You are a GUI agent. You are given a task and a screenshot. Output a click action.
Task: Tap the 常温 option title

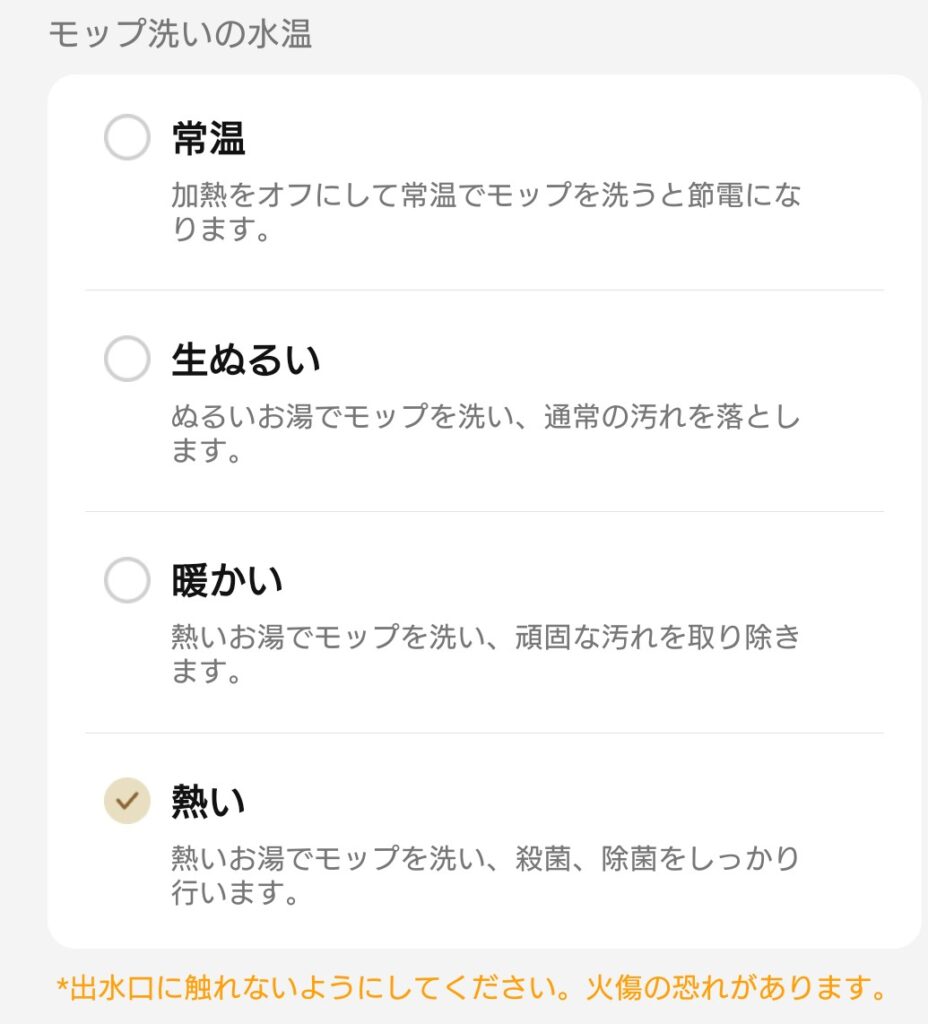[208, 139]
